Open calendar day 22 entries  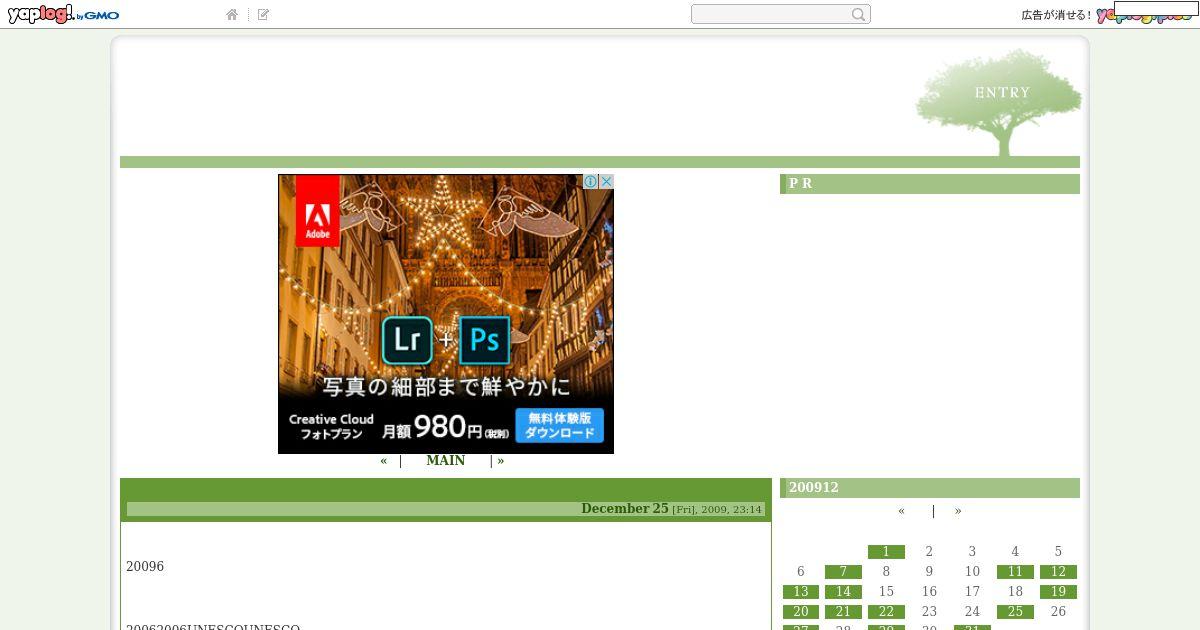click(x=886, y=612)
